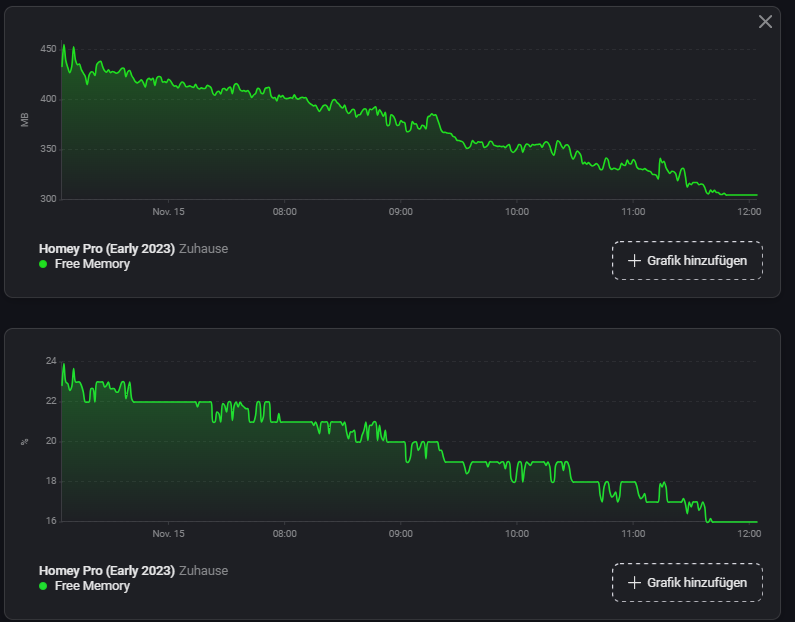Click the 12:00 time label in the percent chart
Image resolution: width=795 pixels, height=622 pixels.
[749, 534]
